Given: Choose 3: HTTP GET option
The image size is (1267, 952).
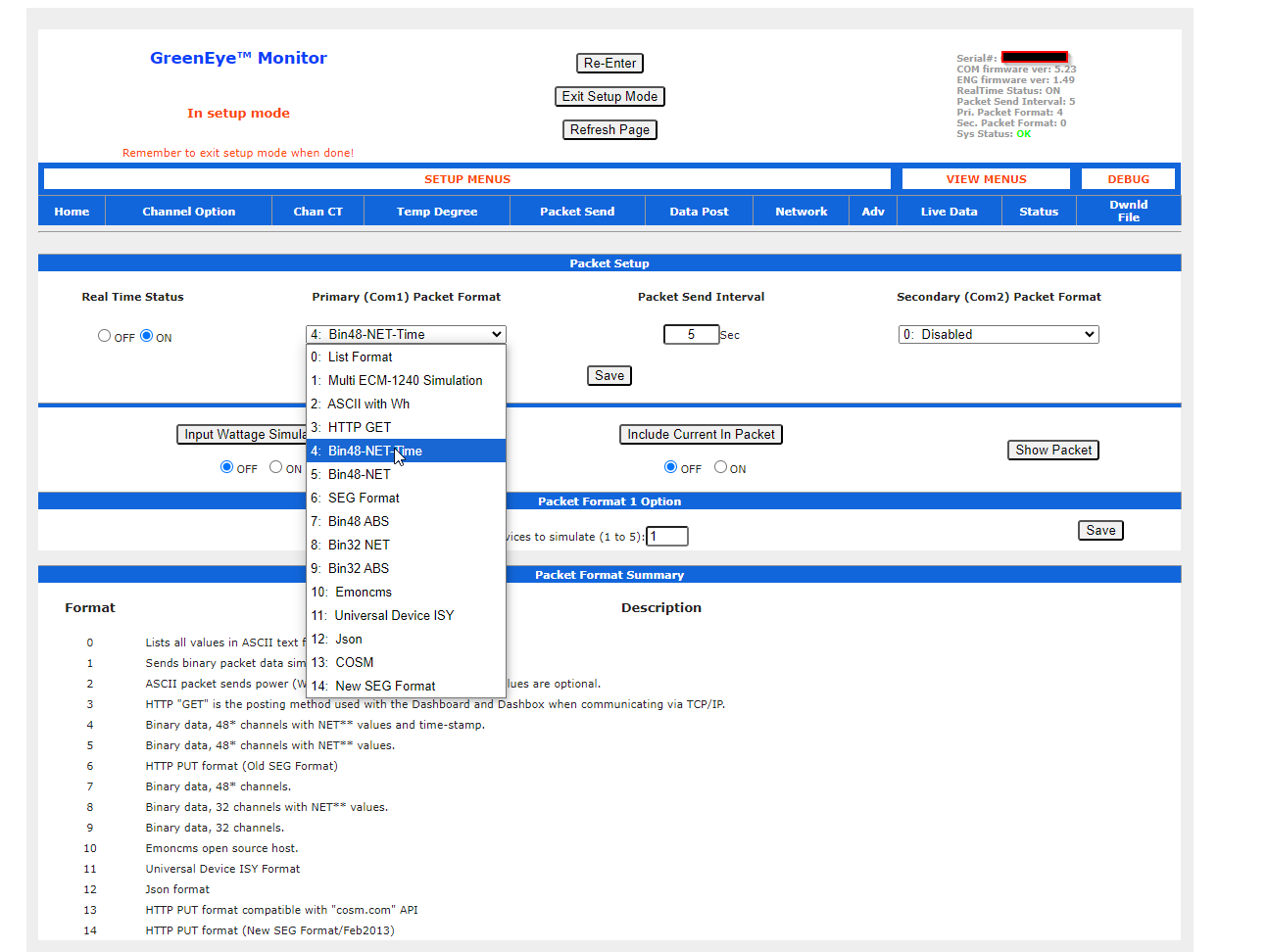Looking at the screenshot, I should (406, 428).
